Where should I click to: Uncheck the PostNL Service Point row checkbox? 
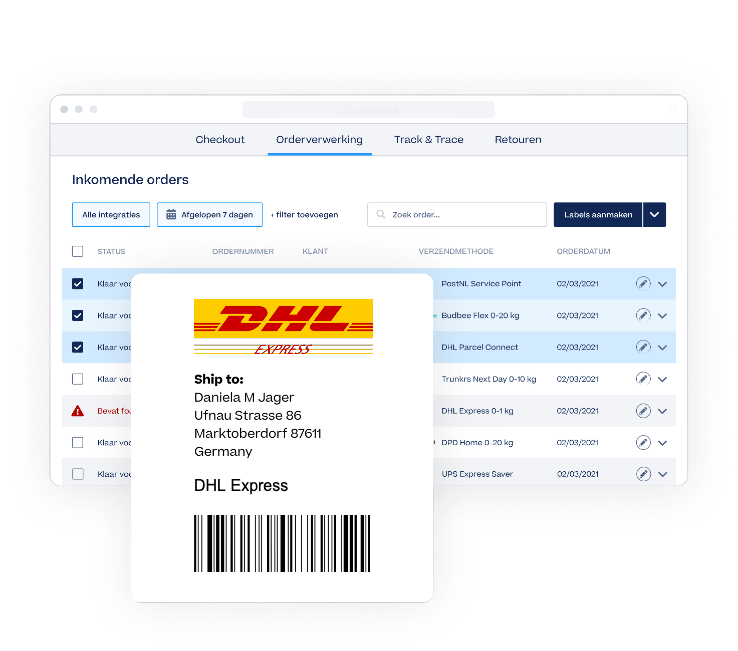coord(78,283)
